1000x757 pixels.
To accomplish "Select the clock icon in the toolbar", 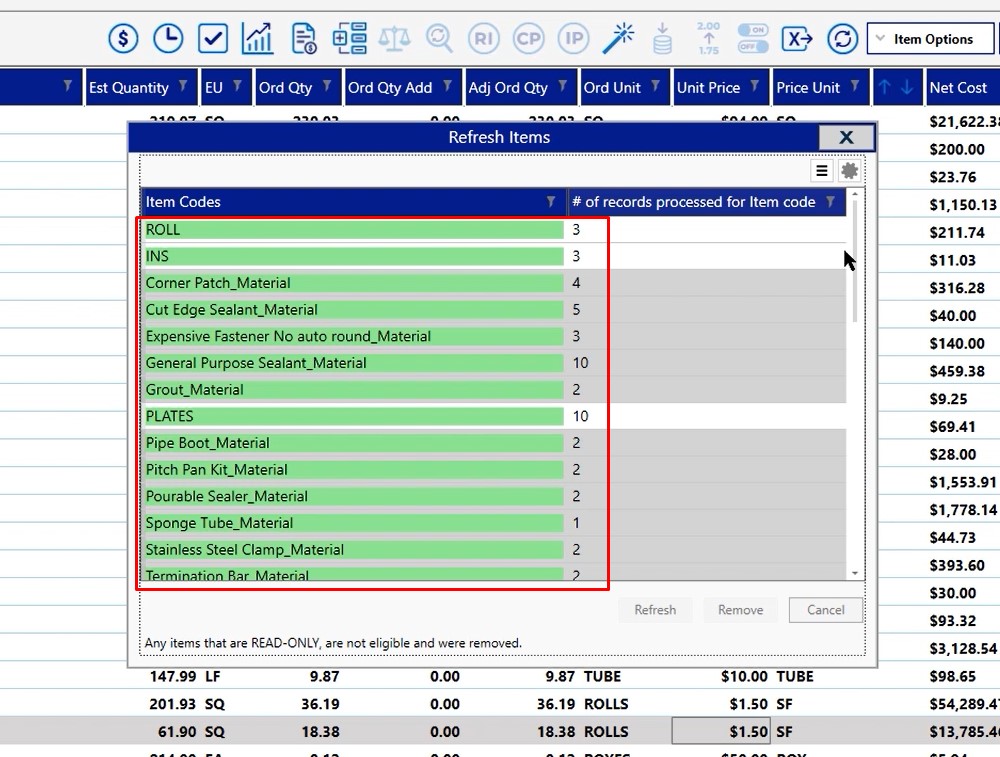I will tap(168, 38).
